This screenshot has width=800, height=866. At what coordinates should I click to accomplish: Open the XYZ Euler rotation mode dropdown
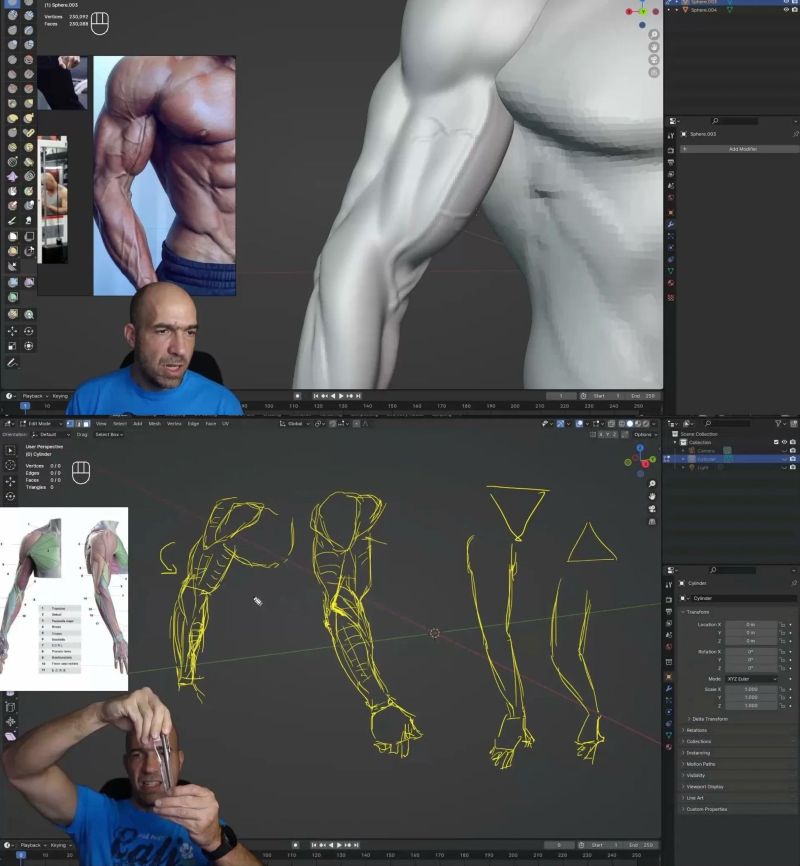click(x=751, y=679)
